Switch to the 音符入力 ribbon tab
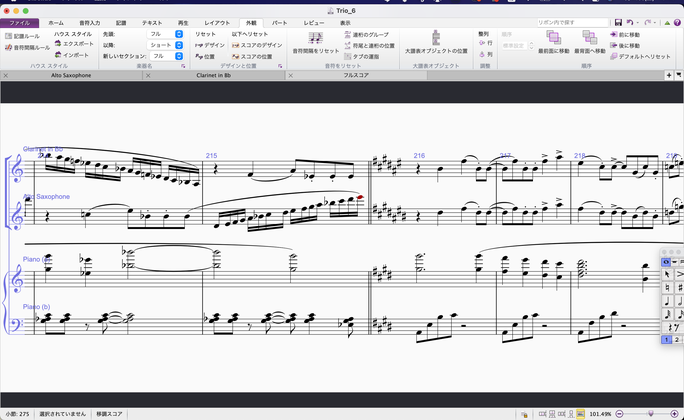The width and height of the screenshot is (684, 420). (90, 23)
